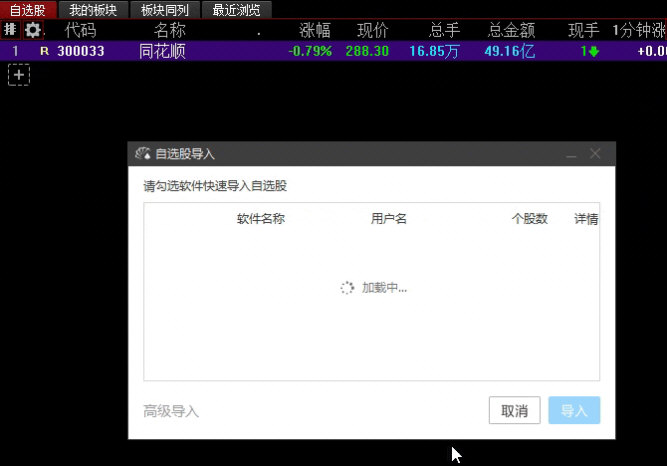This screenshot has width=667, height=466.
Task: Open the 我的板块 tab
Action: [93, 10]
